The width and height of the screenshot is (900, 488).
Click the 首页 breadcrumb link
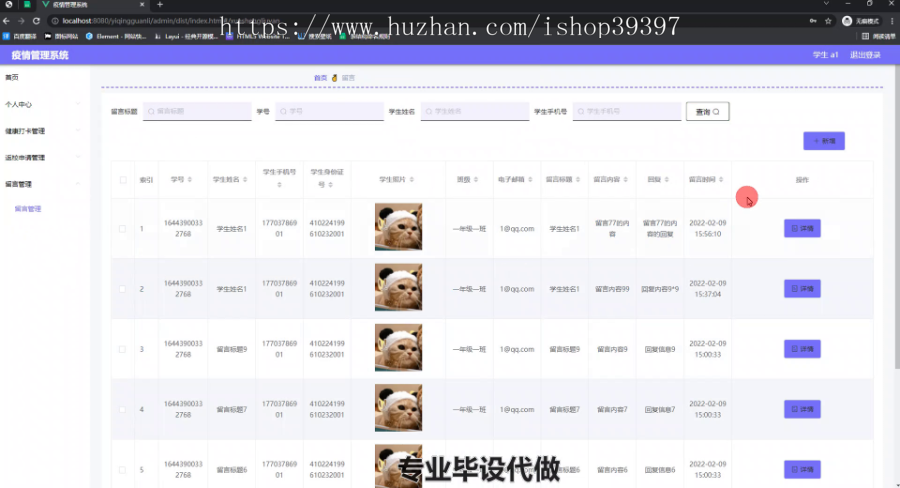click(320, 78)
